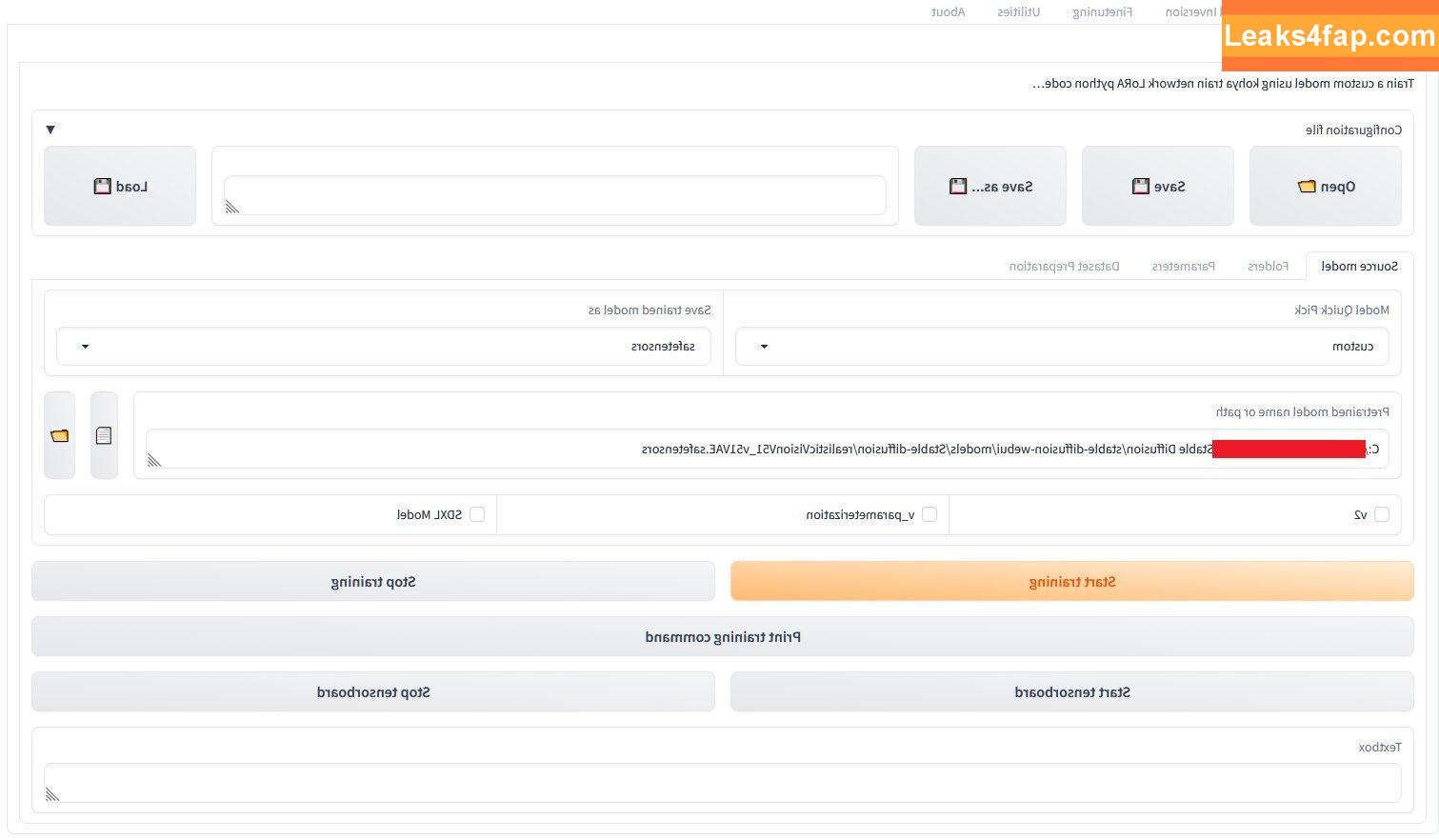Open the About tab at the top
Screen dimensions: 1439x840
(948, 11)
